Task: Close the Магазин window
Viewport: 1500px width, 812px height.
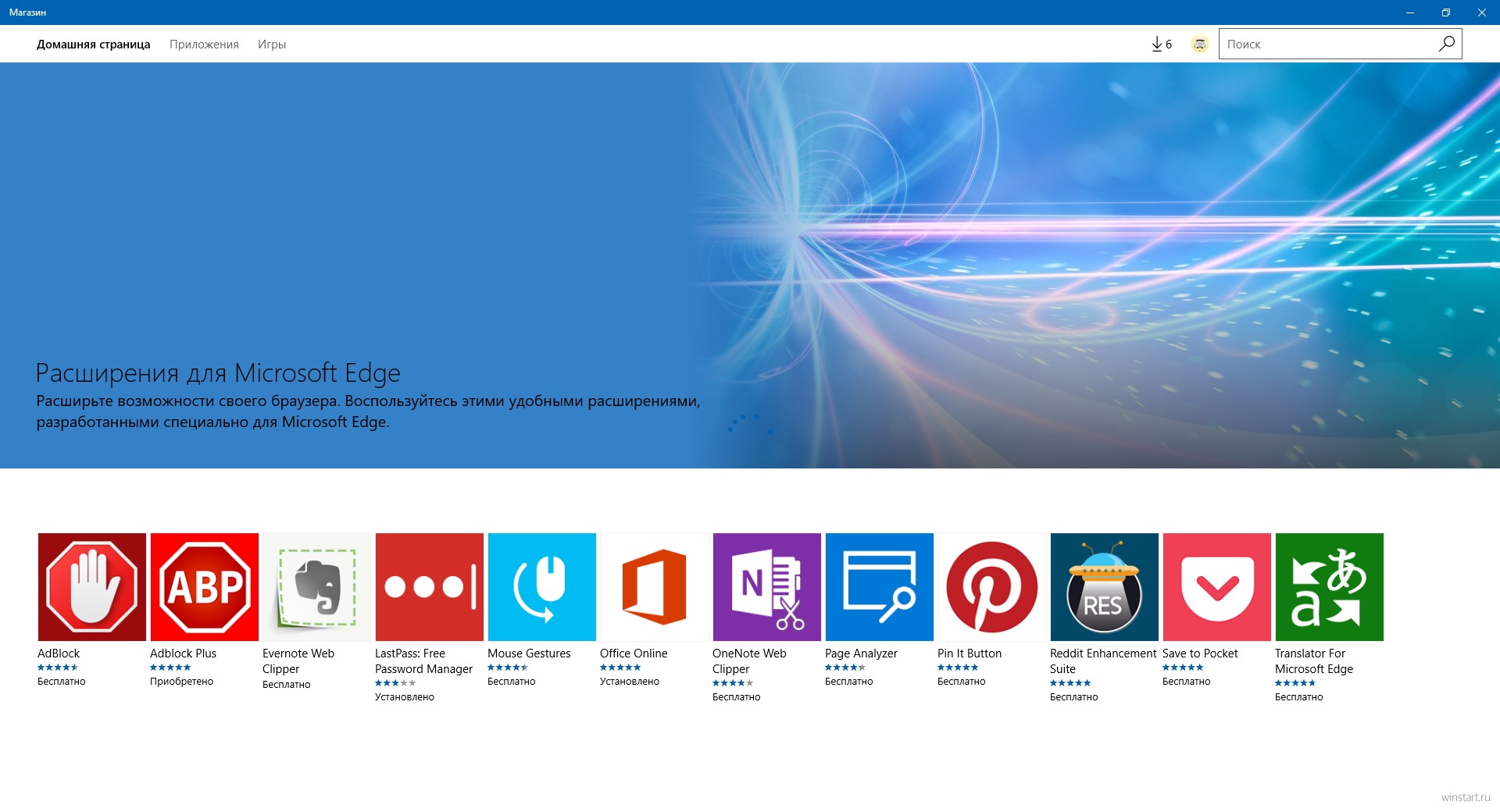Action: pyautogui.click(x=1482, y=12)
